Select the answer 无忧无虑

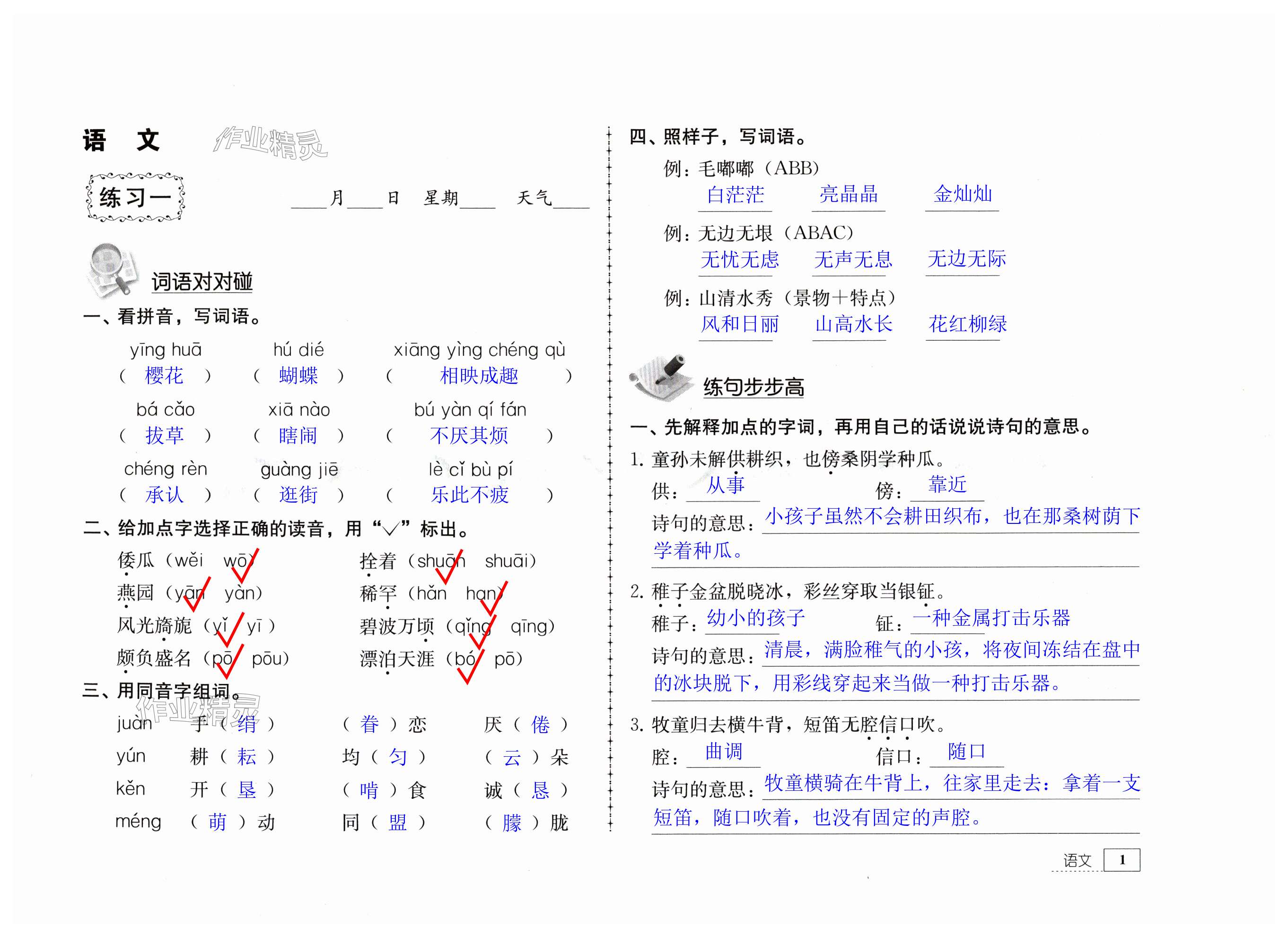tap(739, 260)
